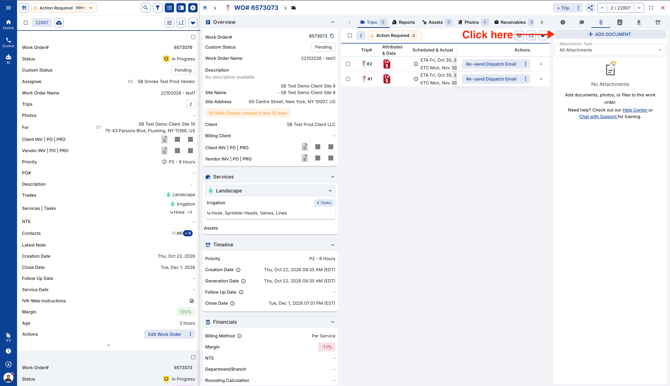
Task: Open Client INV document icon in Overview
Action: (305, 147)
